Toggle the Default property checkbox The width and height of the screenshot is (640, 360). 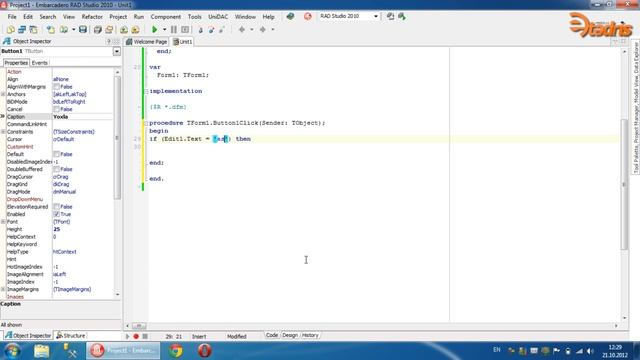pyautogui.click(x=56, y=154)
